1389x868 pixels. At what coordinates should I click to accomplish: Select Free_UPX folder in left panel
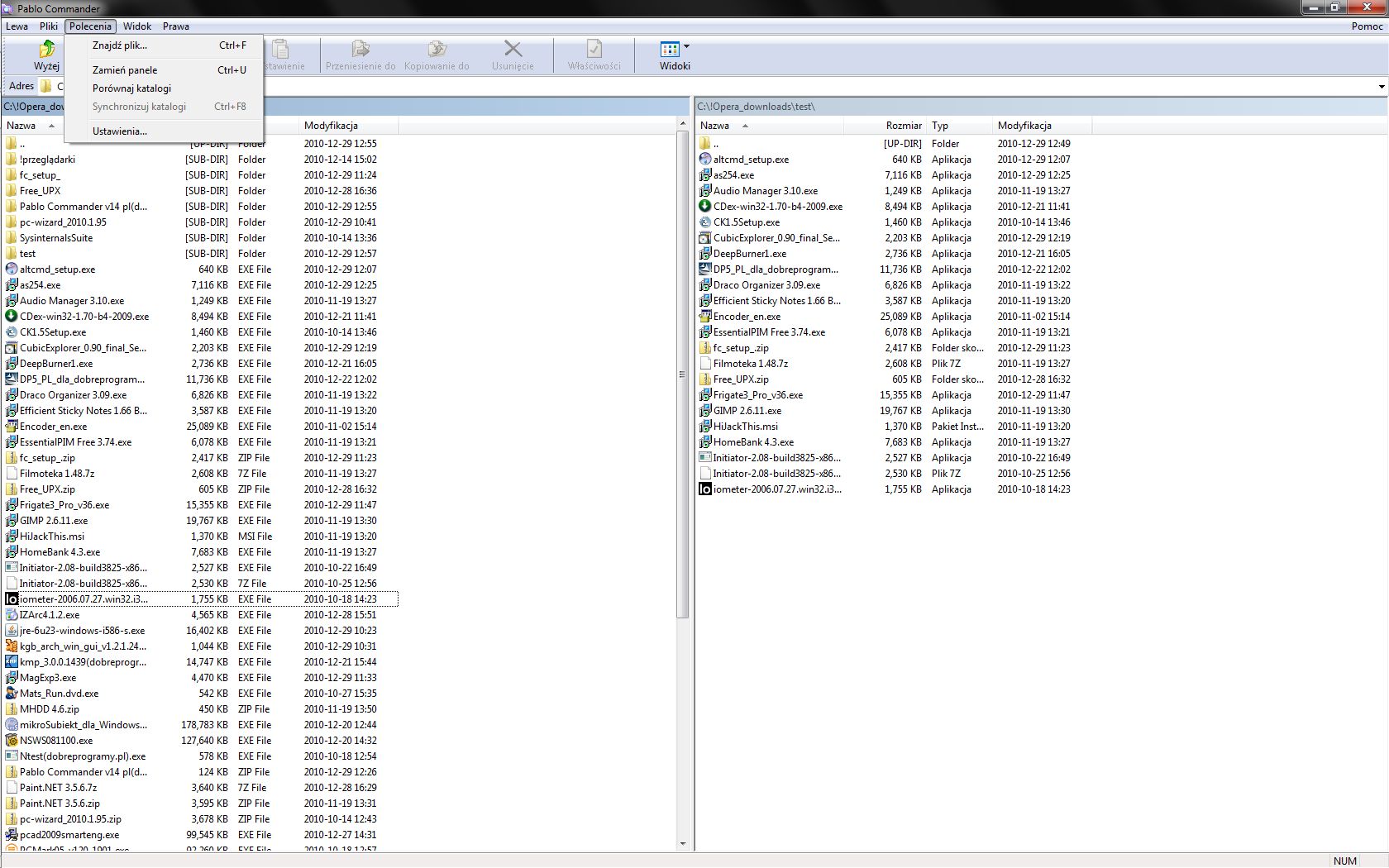40,191
